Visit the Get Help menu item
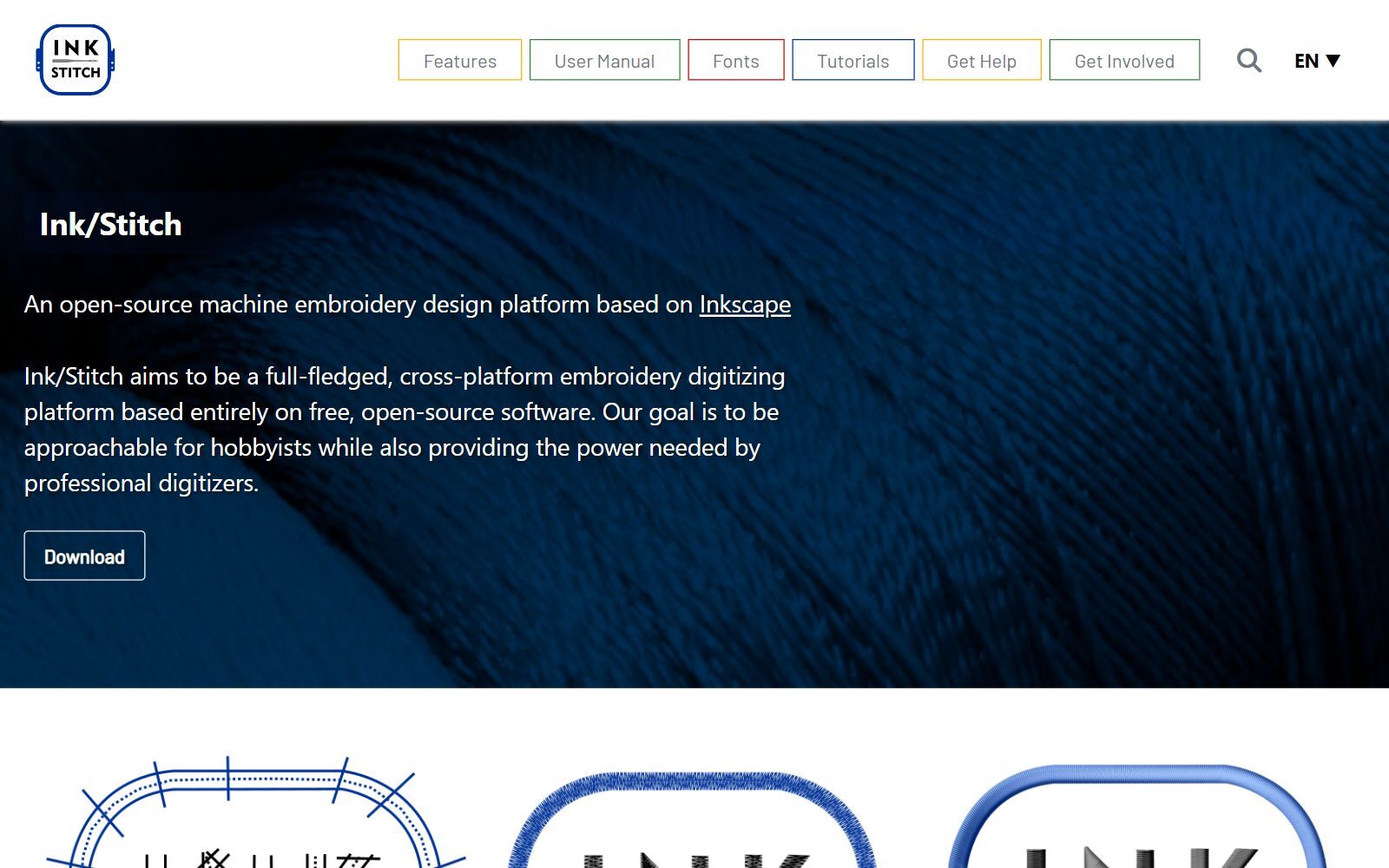 point(982,60)
